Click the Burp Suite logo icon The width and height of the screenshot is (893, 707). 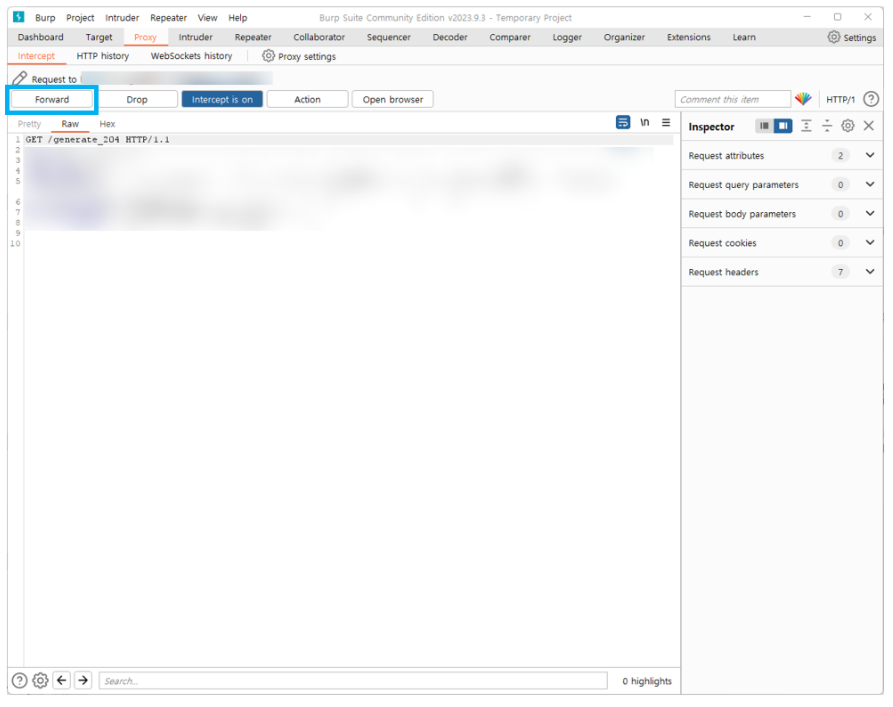(x=18, y=17)
